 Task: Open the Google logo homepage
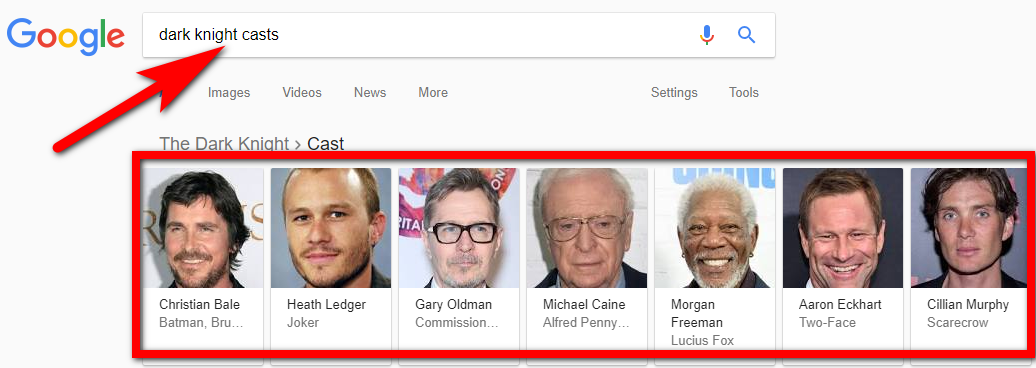coord(65,37)
